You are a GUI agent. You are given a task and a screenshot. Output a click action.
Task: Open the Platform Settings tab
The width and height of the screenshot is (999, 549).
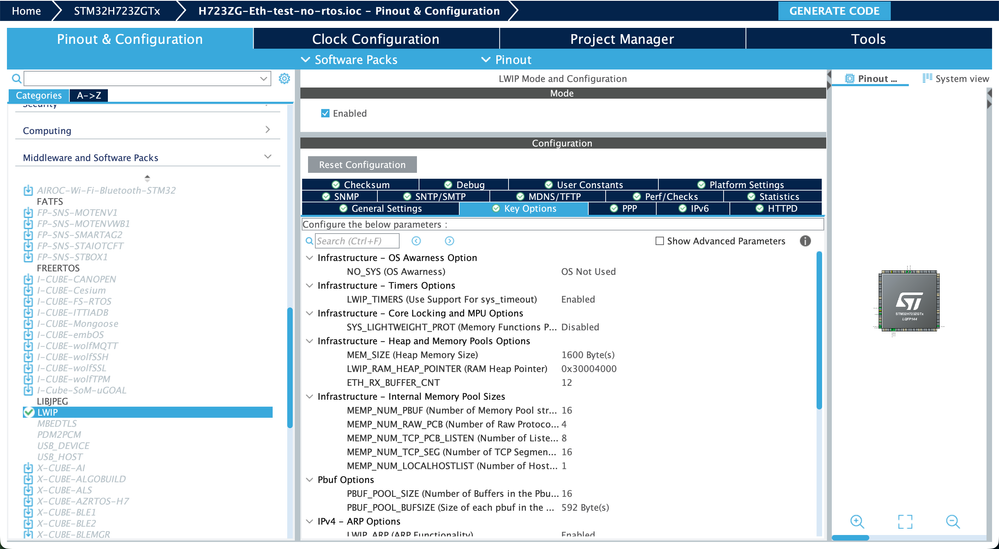(740, 185)
